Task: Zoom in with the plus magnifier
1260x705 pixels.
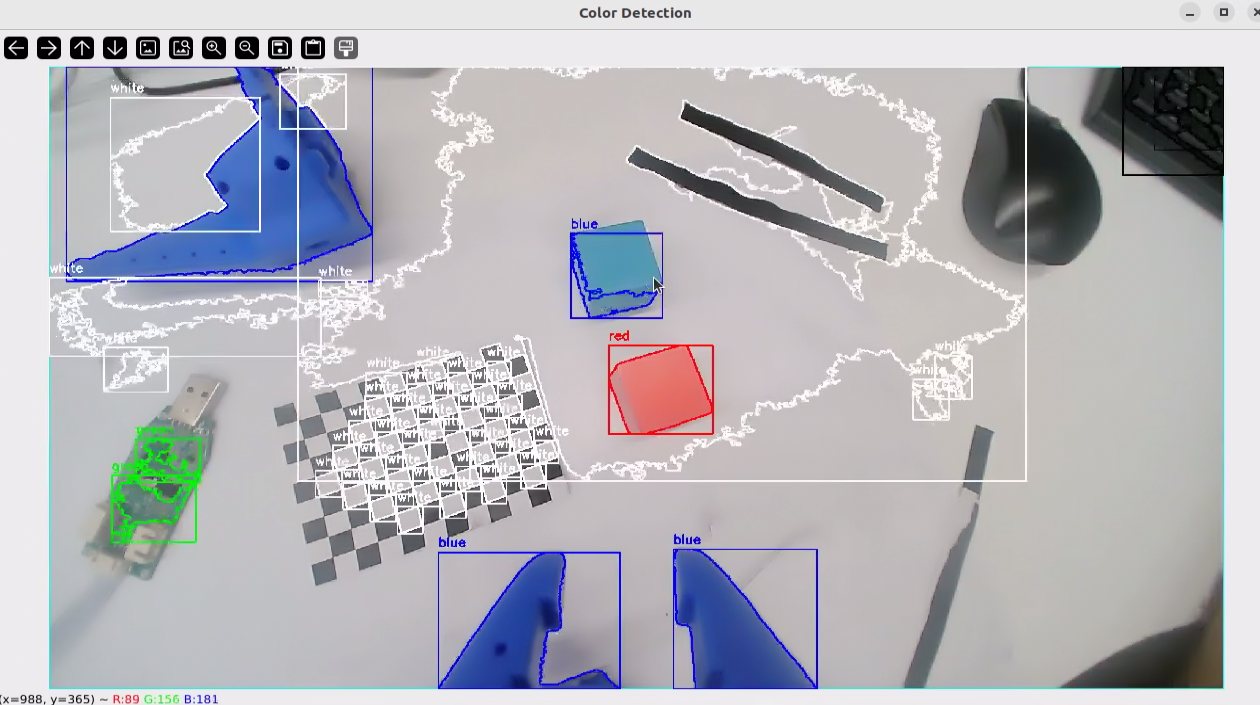Action: [x=214, y=48]
